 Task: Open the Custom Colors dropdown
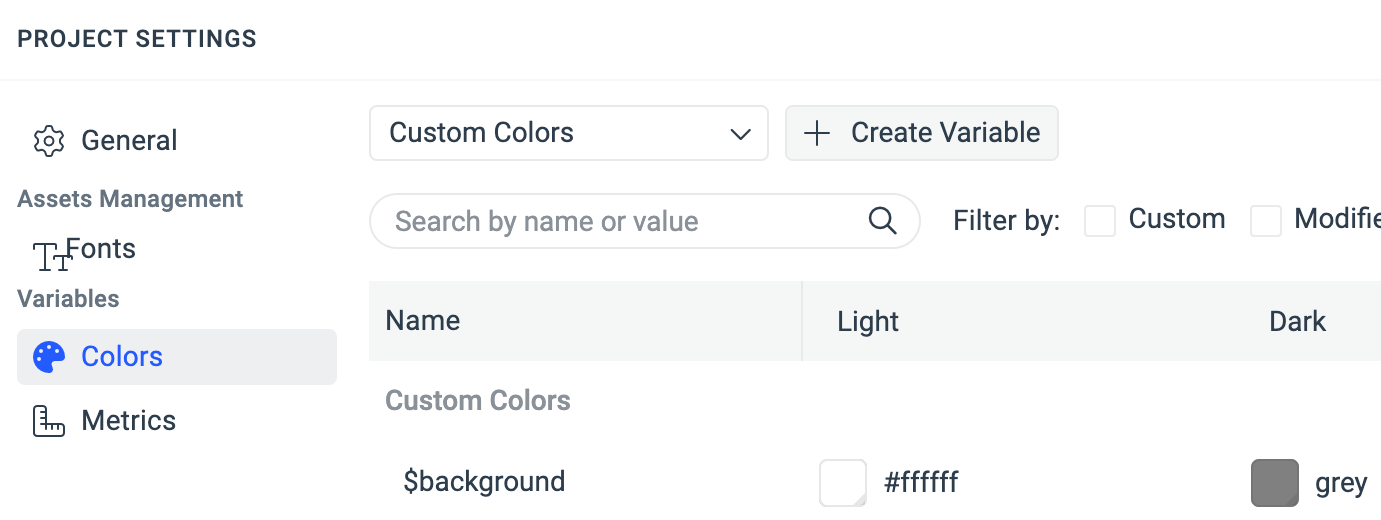(x=568, y=133)
